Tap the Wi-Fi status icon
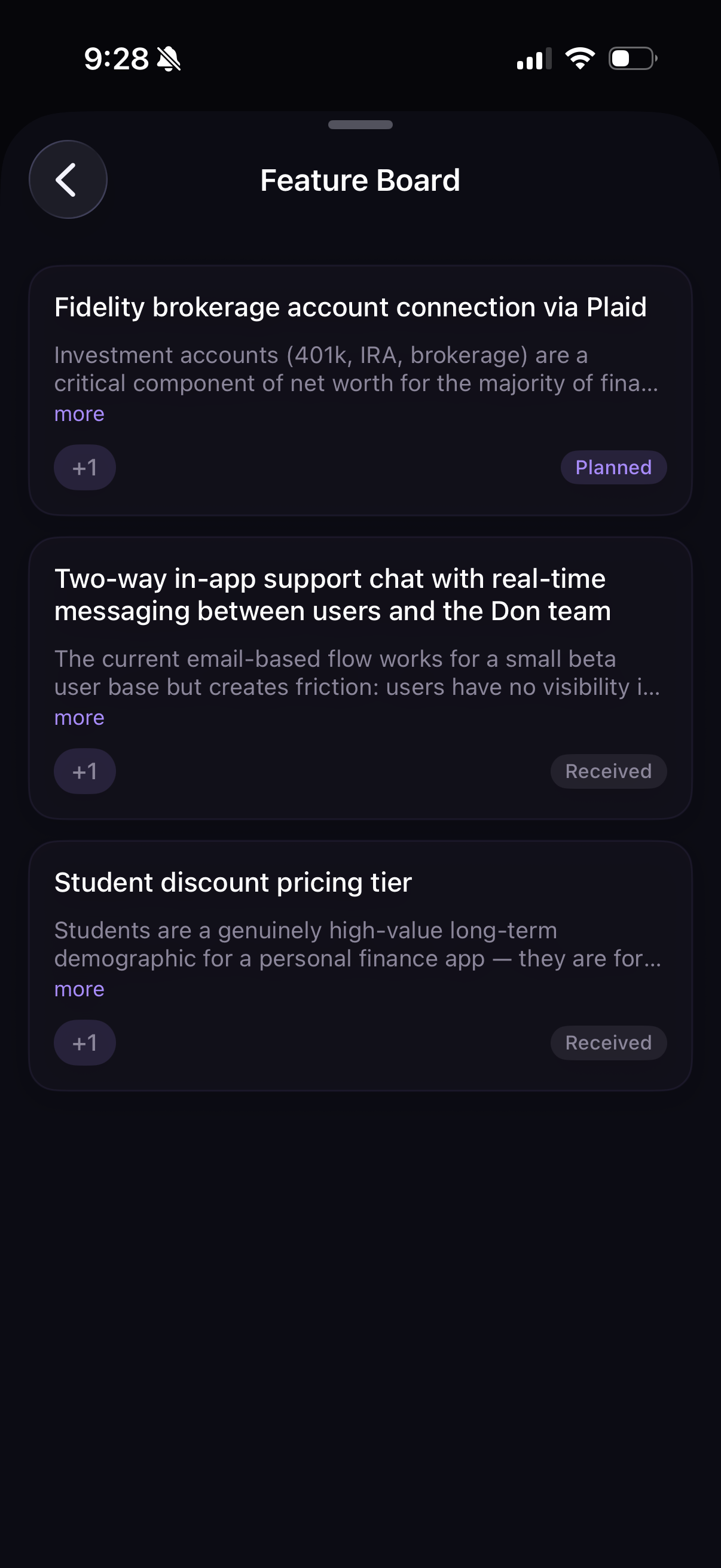This screenshot has width=721, height=1568. [580, 59]
